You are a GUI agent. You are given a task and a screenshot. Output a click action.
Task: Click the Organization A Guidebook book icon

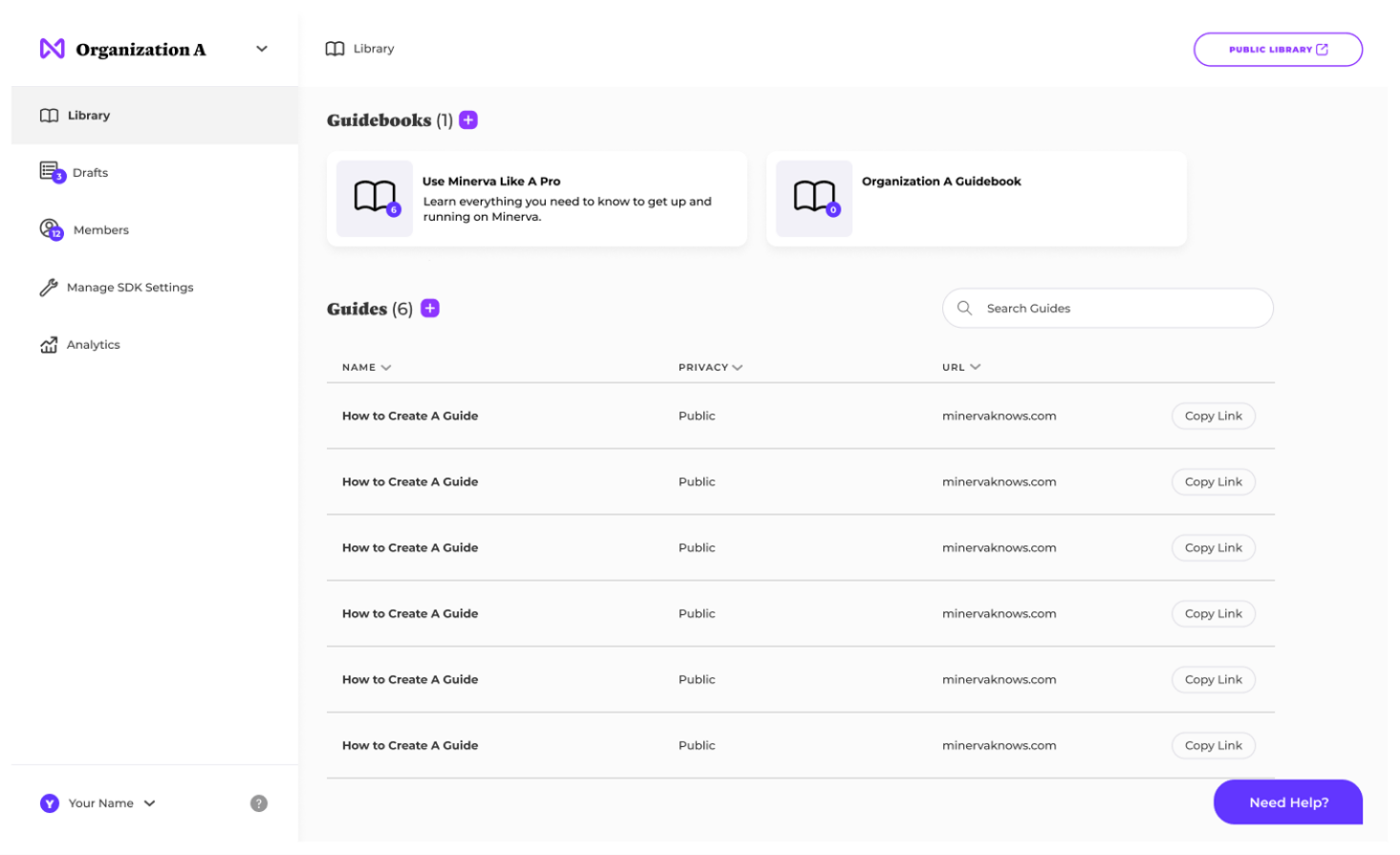[x=814, y=198]
